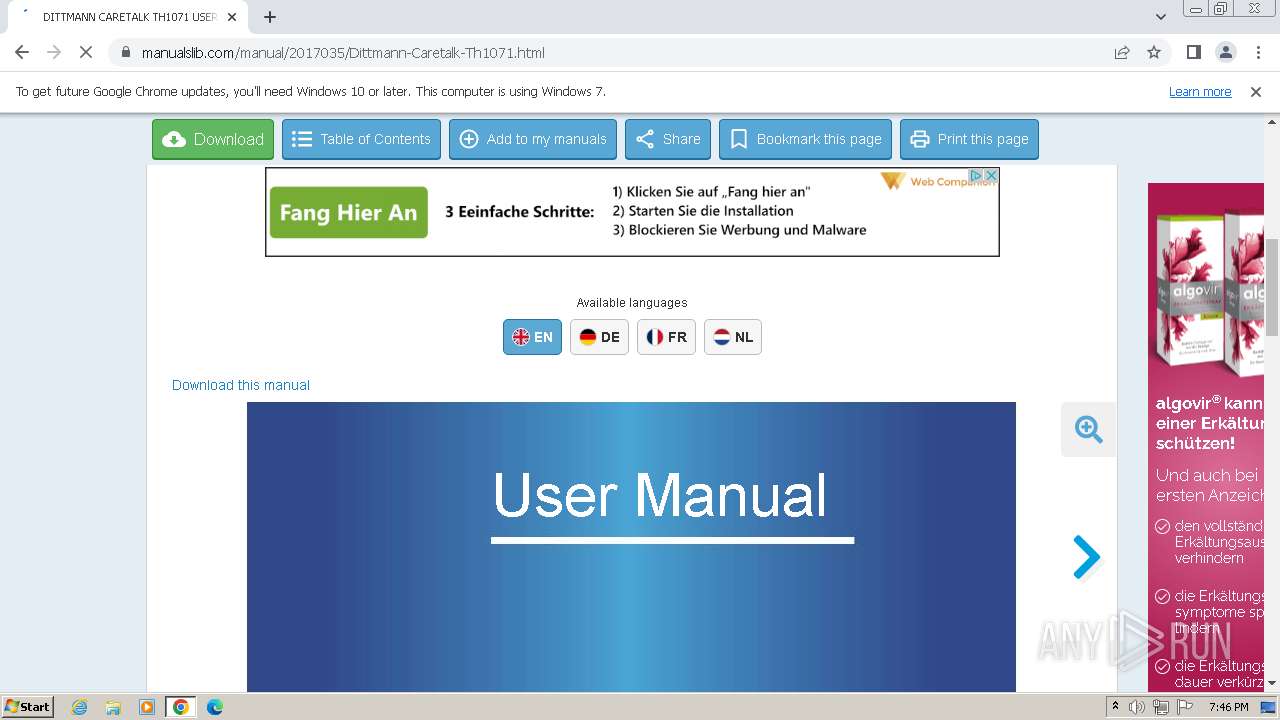Click the green Download button
This screenshot has height=720, width=1280.
(213, 139)
